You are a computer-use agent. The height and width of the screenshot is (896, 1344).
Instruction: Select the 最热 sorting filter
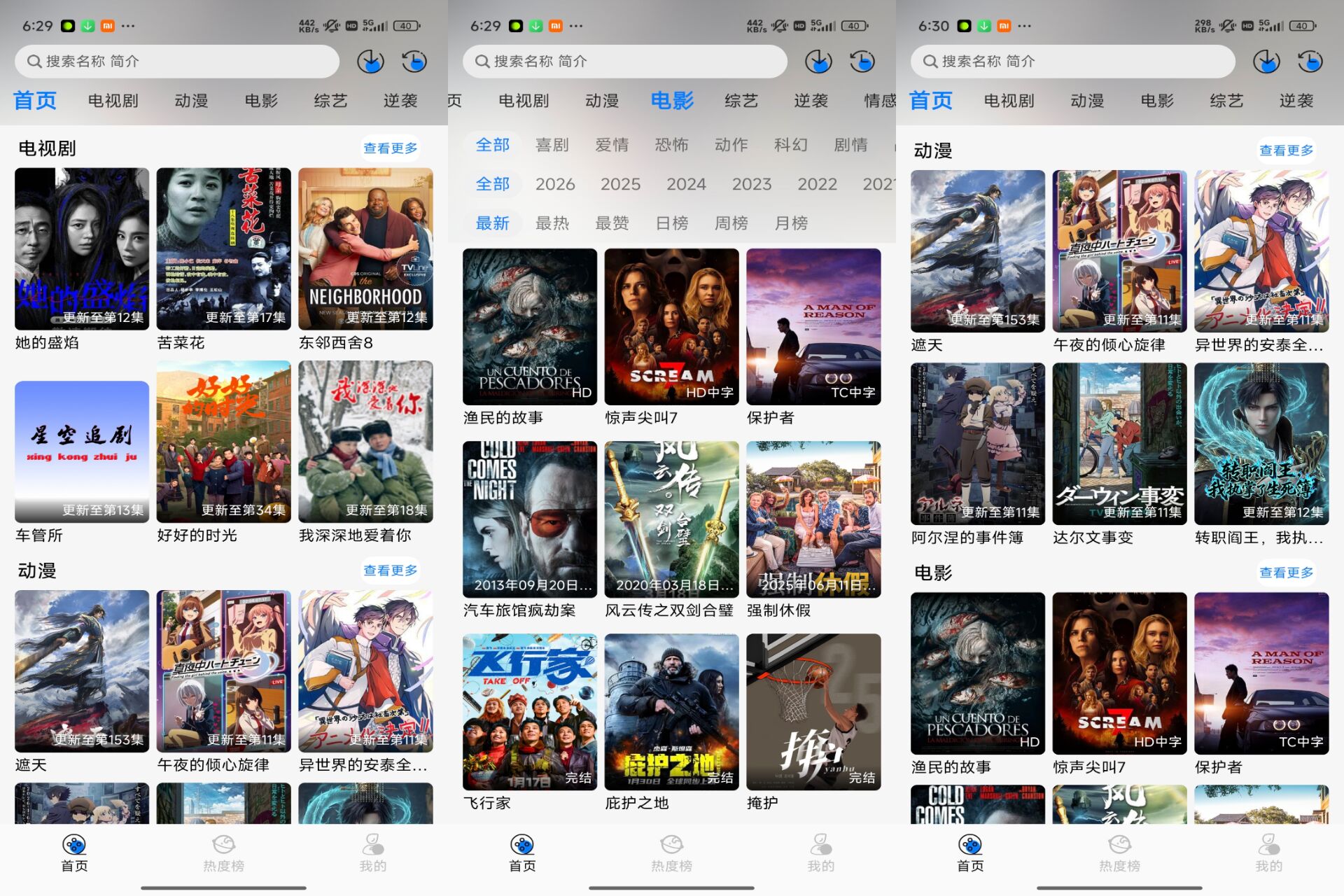[x=552, y=223]
